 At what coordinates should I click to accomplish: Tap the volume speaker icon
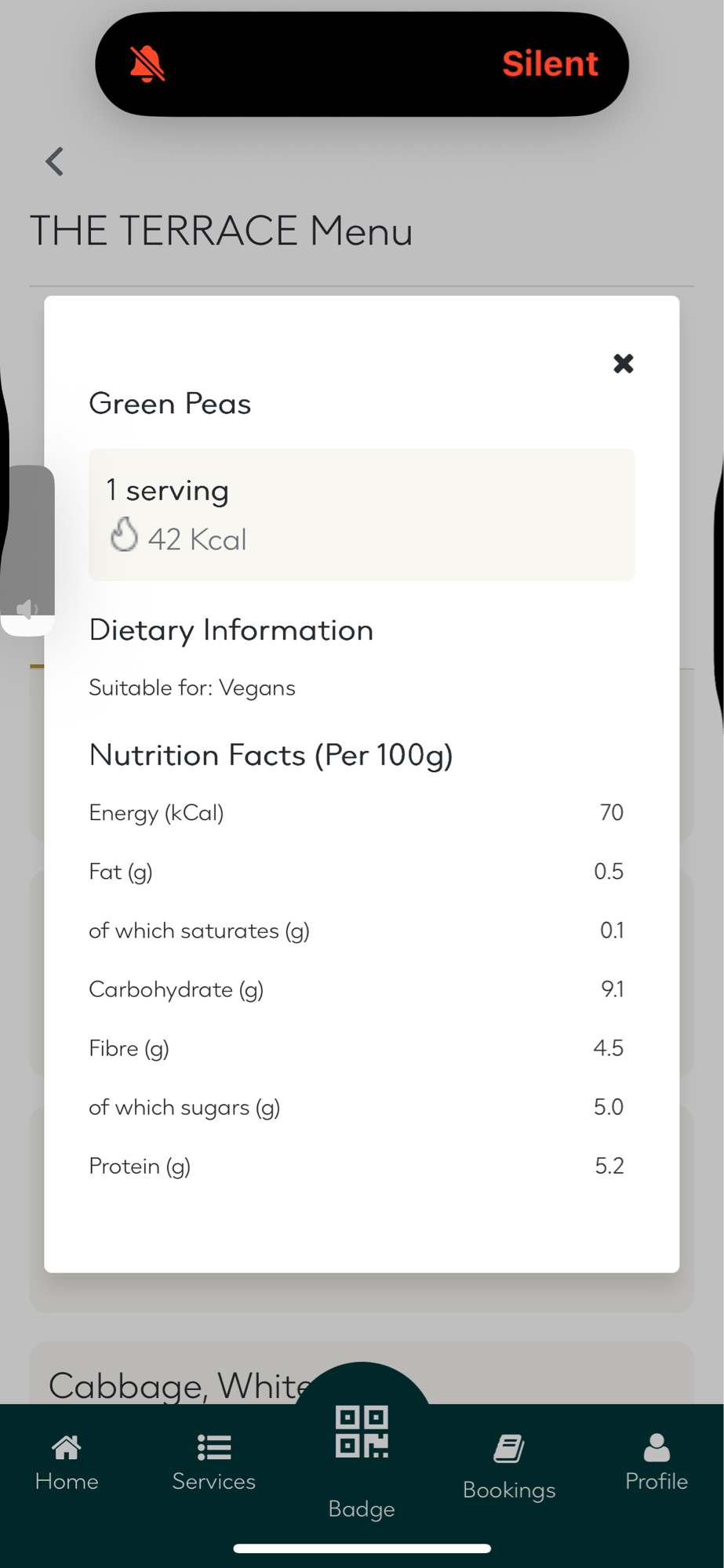(27, 609)
